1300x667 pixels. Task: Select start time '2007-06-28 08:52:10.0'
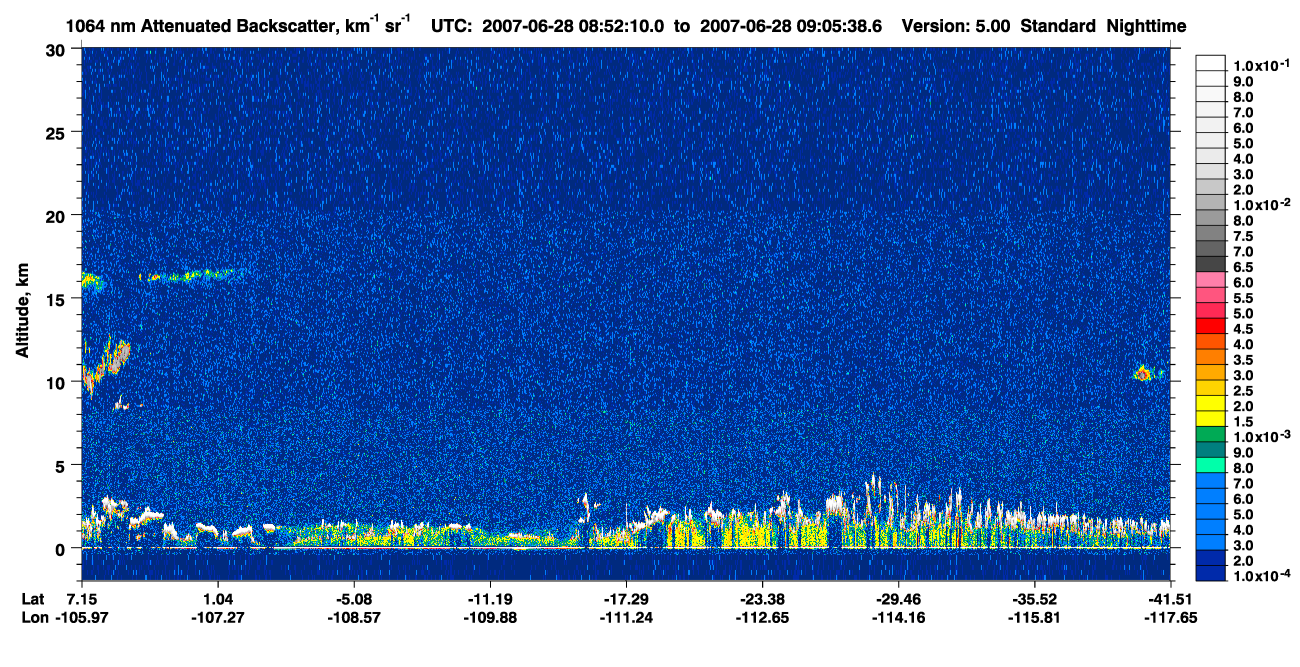point(572,26)
